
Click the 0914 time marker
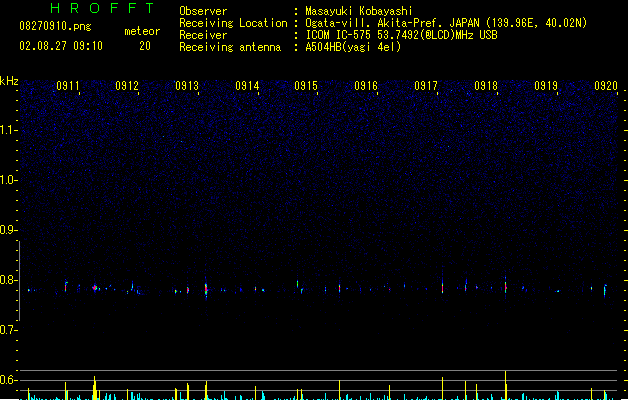pyautogui.click(x=247, y=86)
